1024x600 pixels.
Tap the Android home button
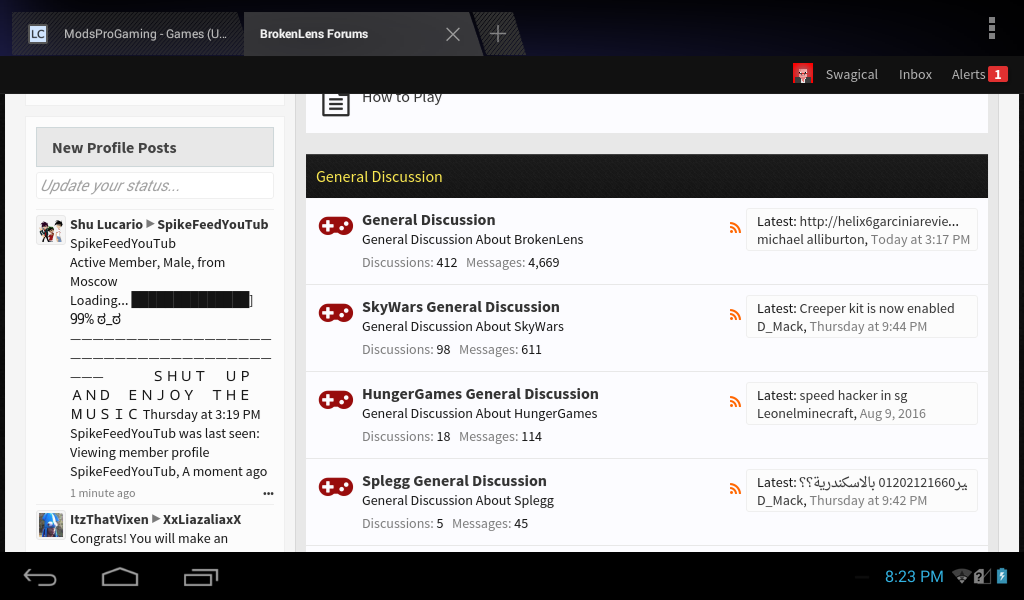(120, 576)
